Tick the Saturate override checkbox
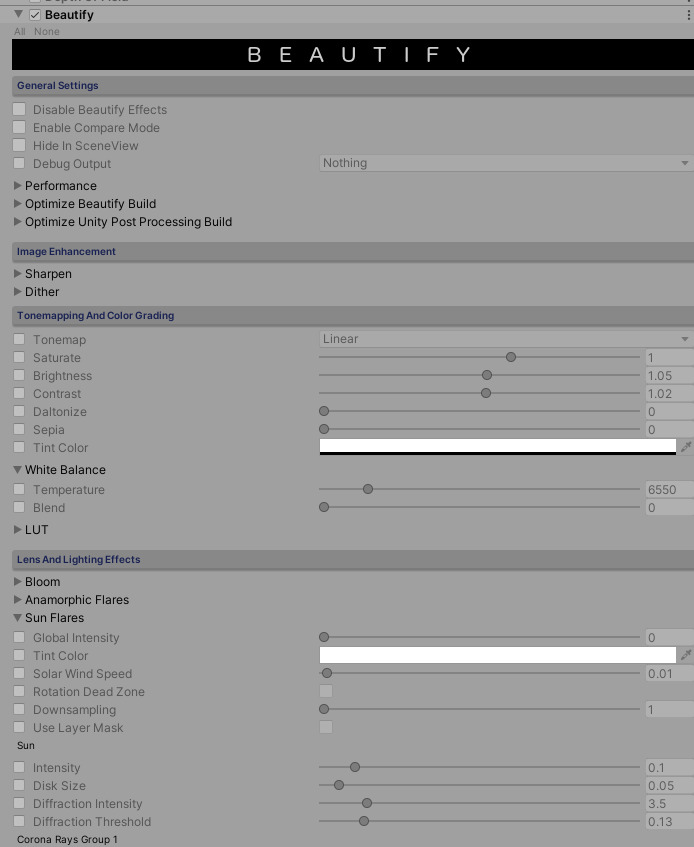The image size is (694, 847). (x=19, y=357)
